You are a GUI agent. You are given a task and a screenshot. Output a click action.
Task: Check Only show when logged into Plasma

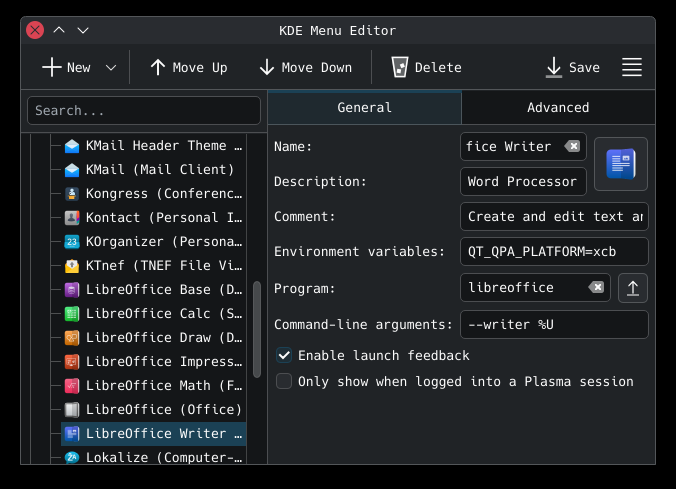285,381
